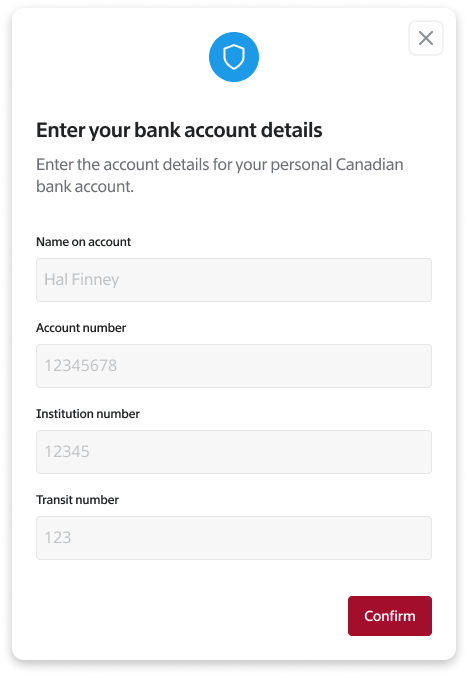Click the word "Confirm" on red button
This screenshot has height=676, width=468.
pyautogui.click(x=390, y=616)
